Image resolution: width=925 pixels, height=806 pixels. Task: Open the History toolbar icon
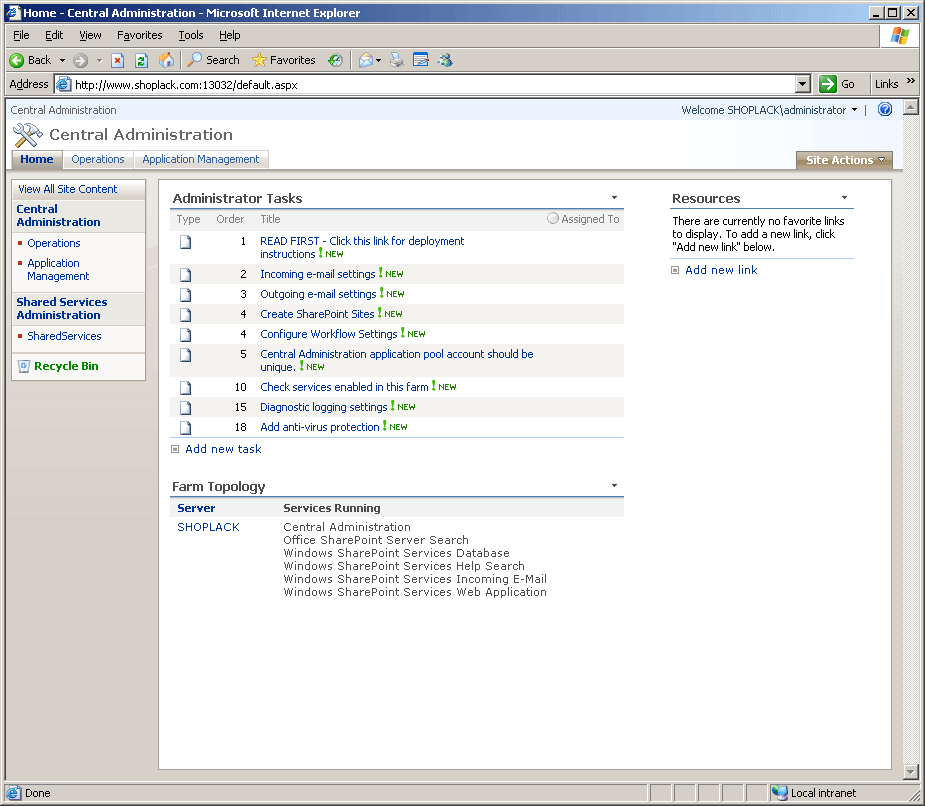tap(335, 60)
